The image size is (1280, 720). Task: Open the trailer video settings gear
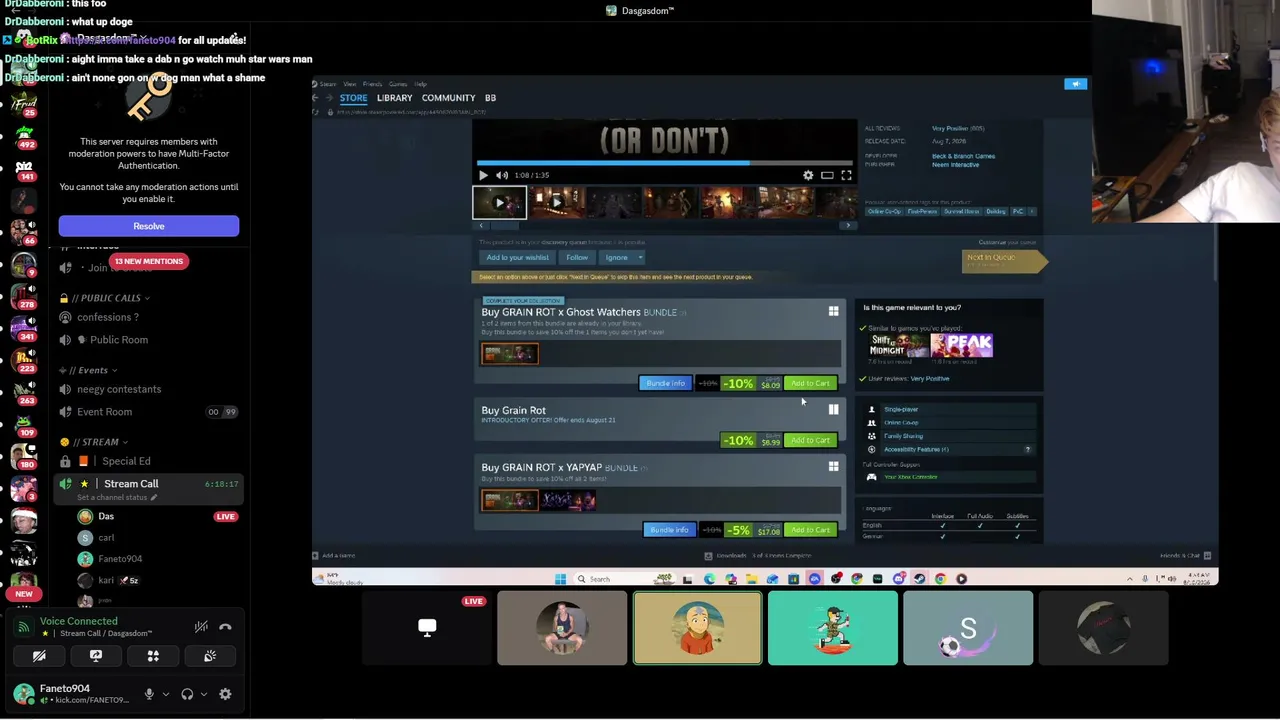click(808, 175)
